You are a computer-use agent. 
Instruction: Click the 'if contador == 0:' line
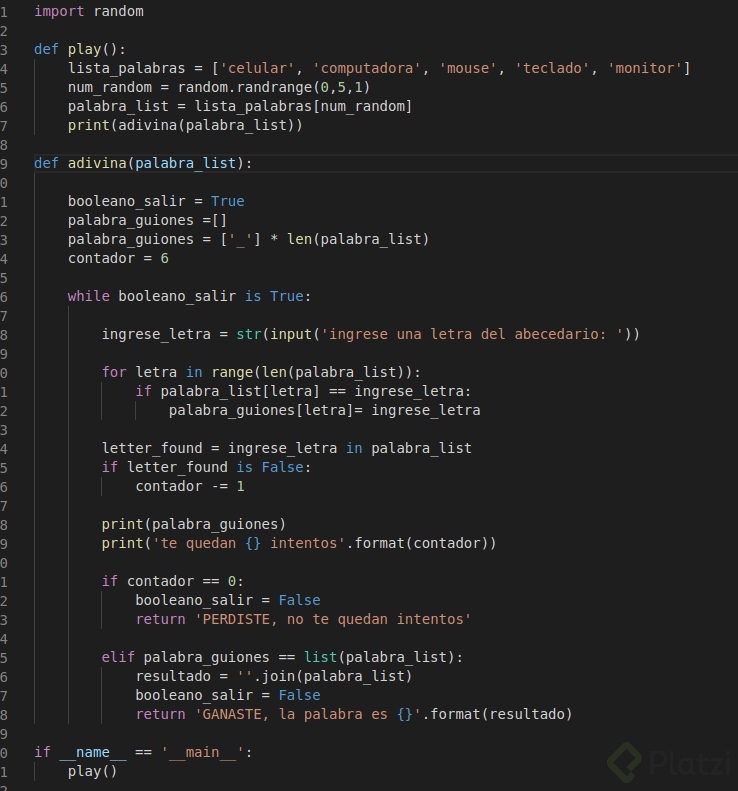coord(173,581)
